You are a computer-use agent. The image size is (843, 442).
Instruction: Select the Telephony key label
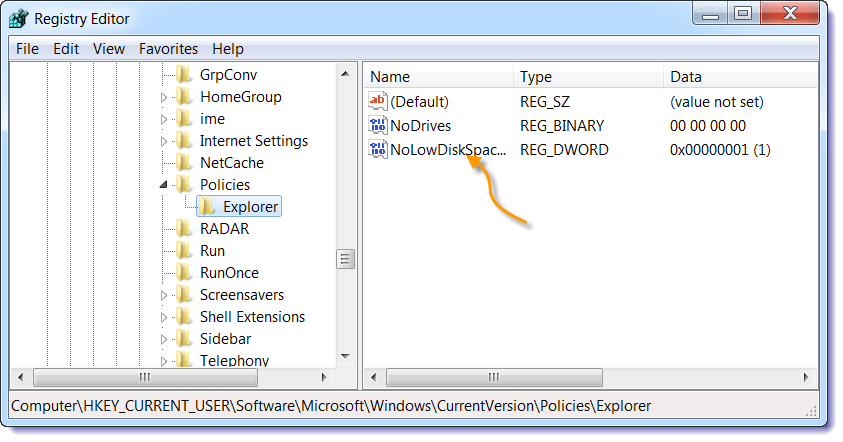tap(234, 360)
